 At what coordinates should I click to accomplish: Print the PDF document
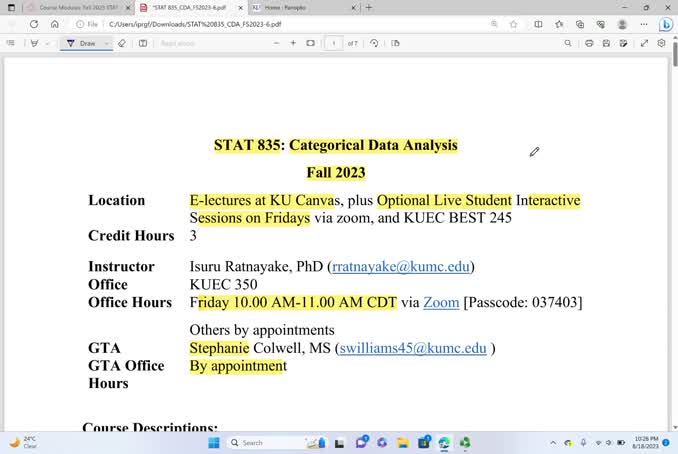[589, 43]
